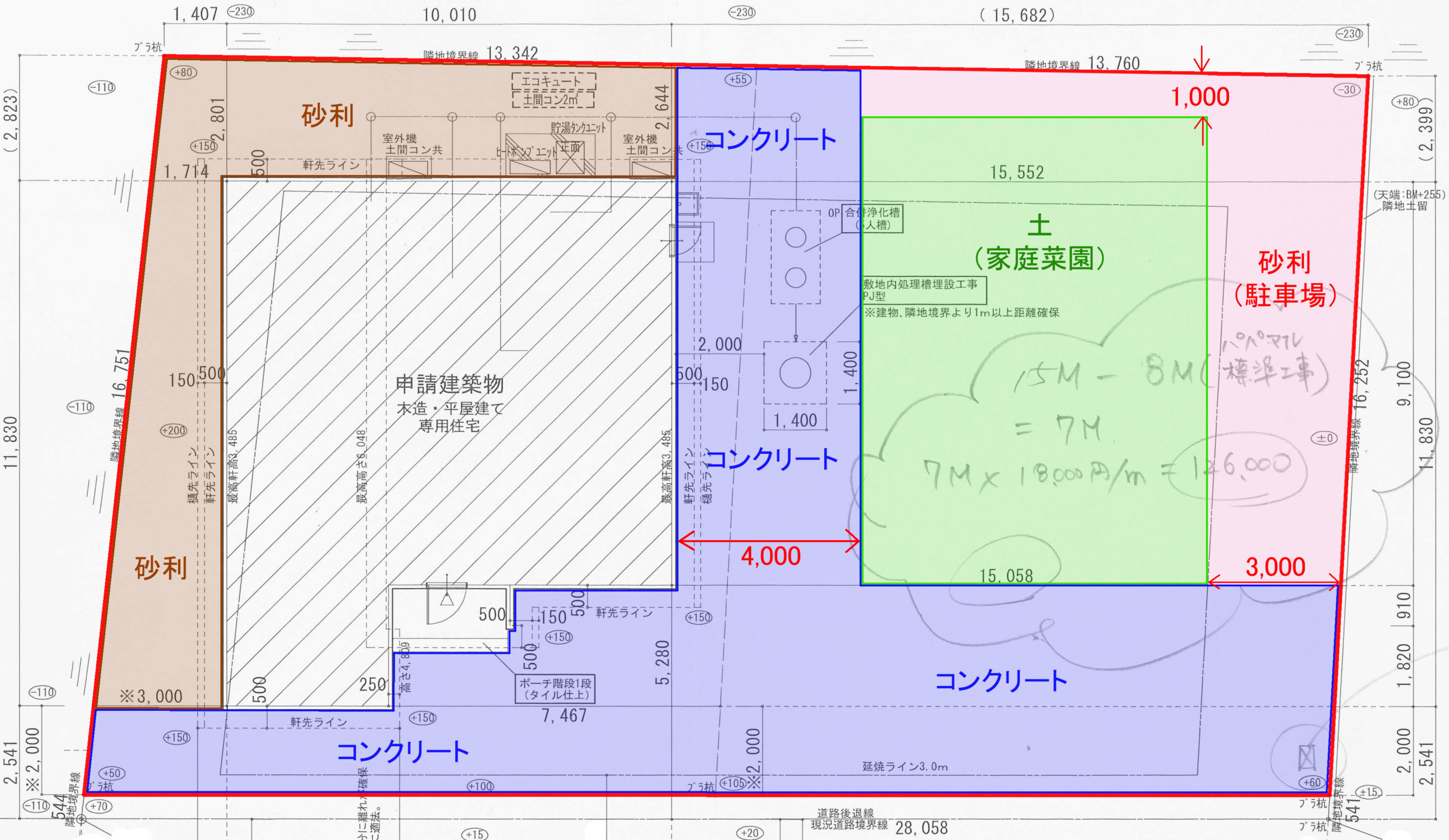Click the +105 elevation marker
1449x840 pixels.
pos(733,783)
